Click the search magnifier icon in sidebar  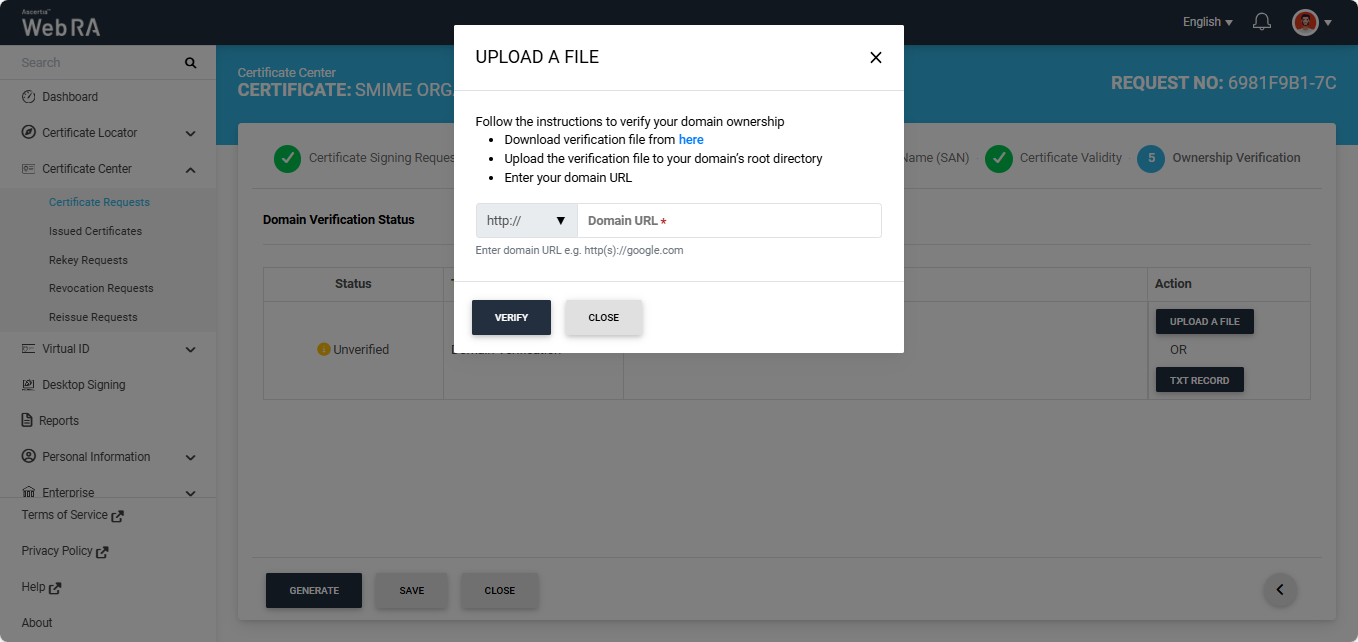tap(190, 63)
